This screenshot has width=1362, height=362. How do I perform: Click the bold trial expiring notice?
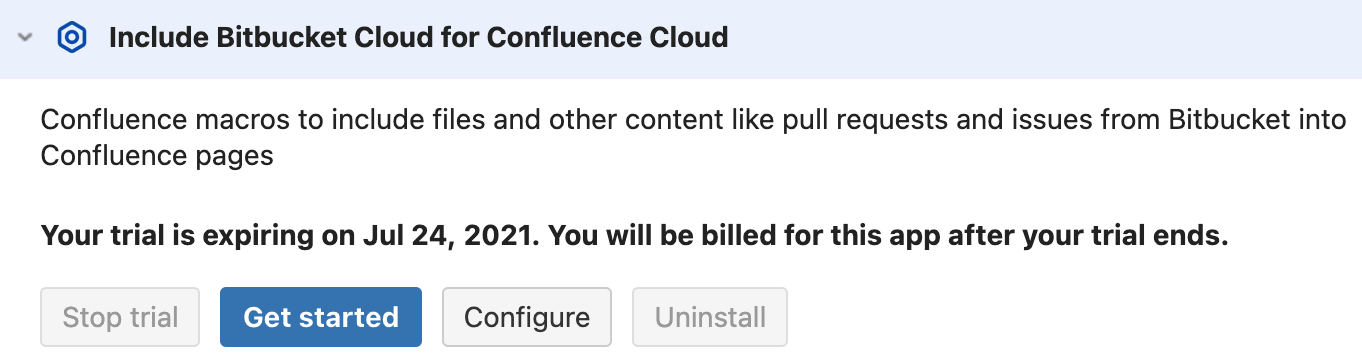[x=635, y=237]
